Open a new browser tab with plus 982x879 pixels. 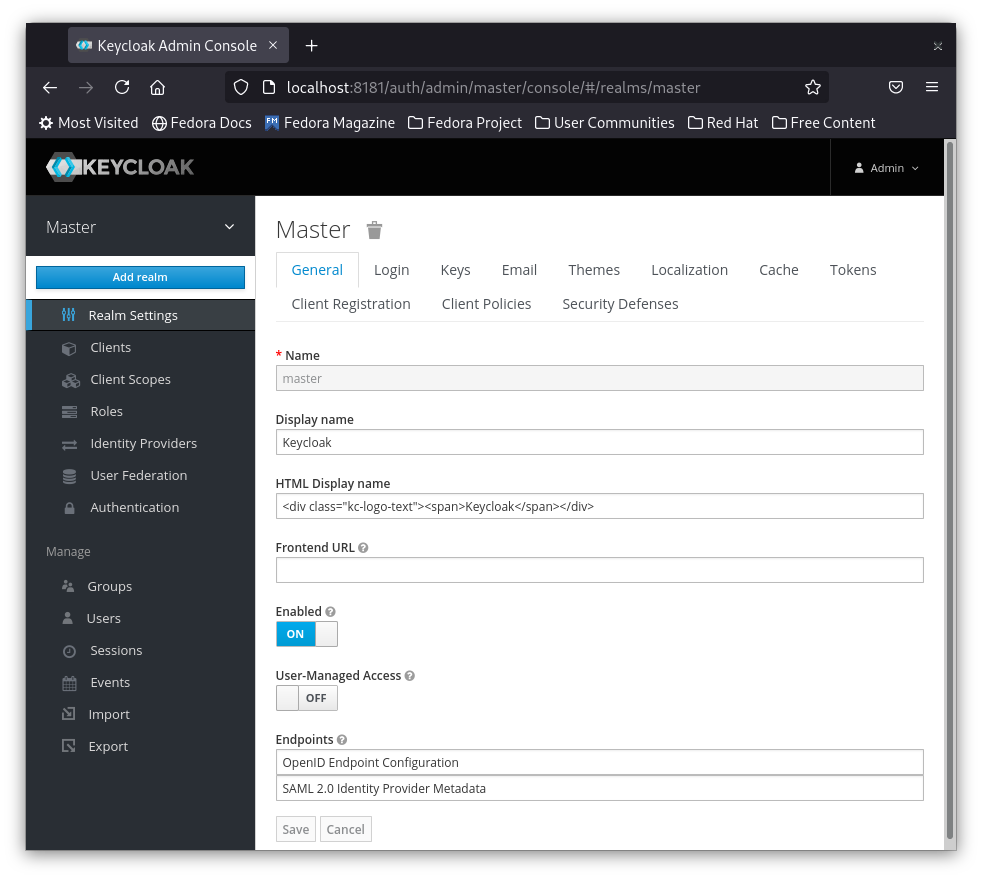click(311, 46)
